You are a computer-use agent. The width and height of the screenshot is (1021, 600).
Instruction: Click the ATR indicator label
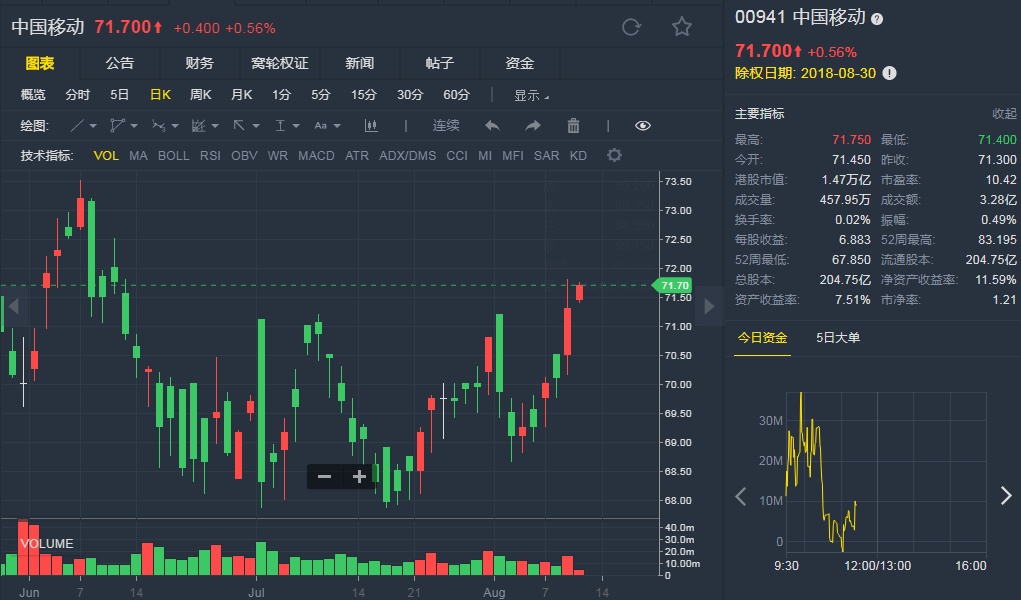357,156
